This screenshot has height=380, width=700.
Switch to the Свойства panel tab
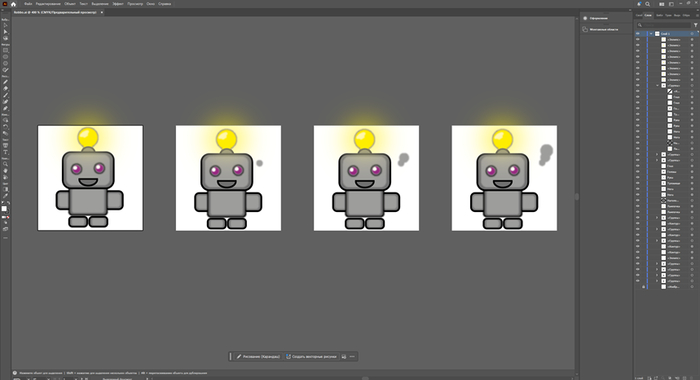point(639,15)
